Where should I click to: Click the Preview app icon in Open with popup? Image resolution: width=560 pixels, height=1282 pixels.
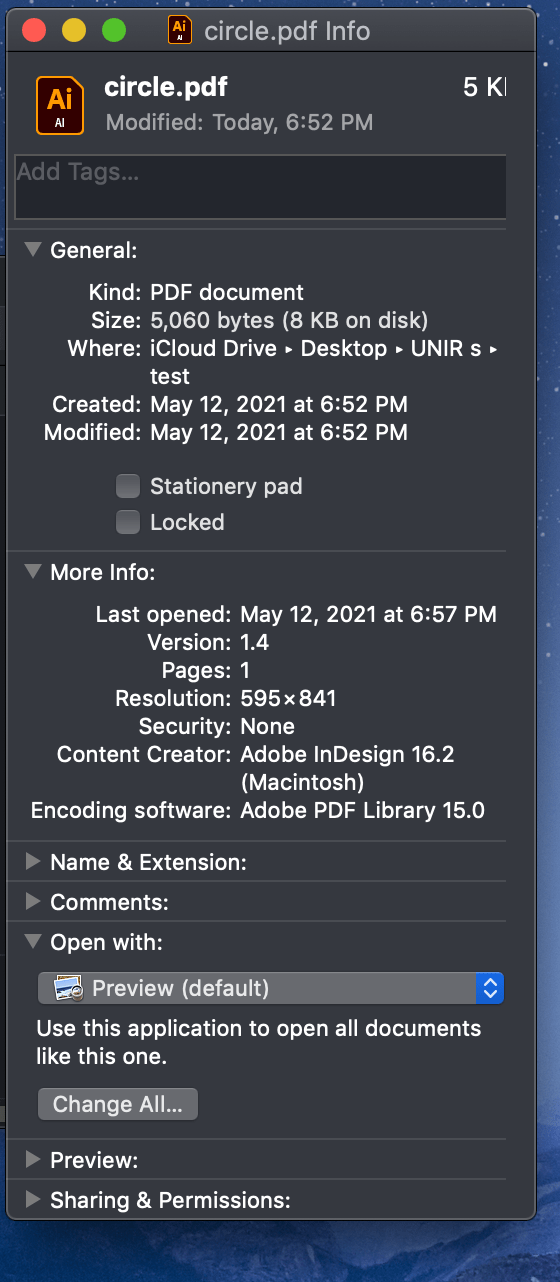pyautogui.click(x=68, y=989)
